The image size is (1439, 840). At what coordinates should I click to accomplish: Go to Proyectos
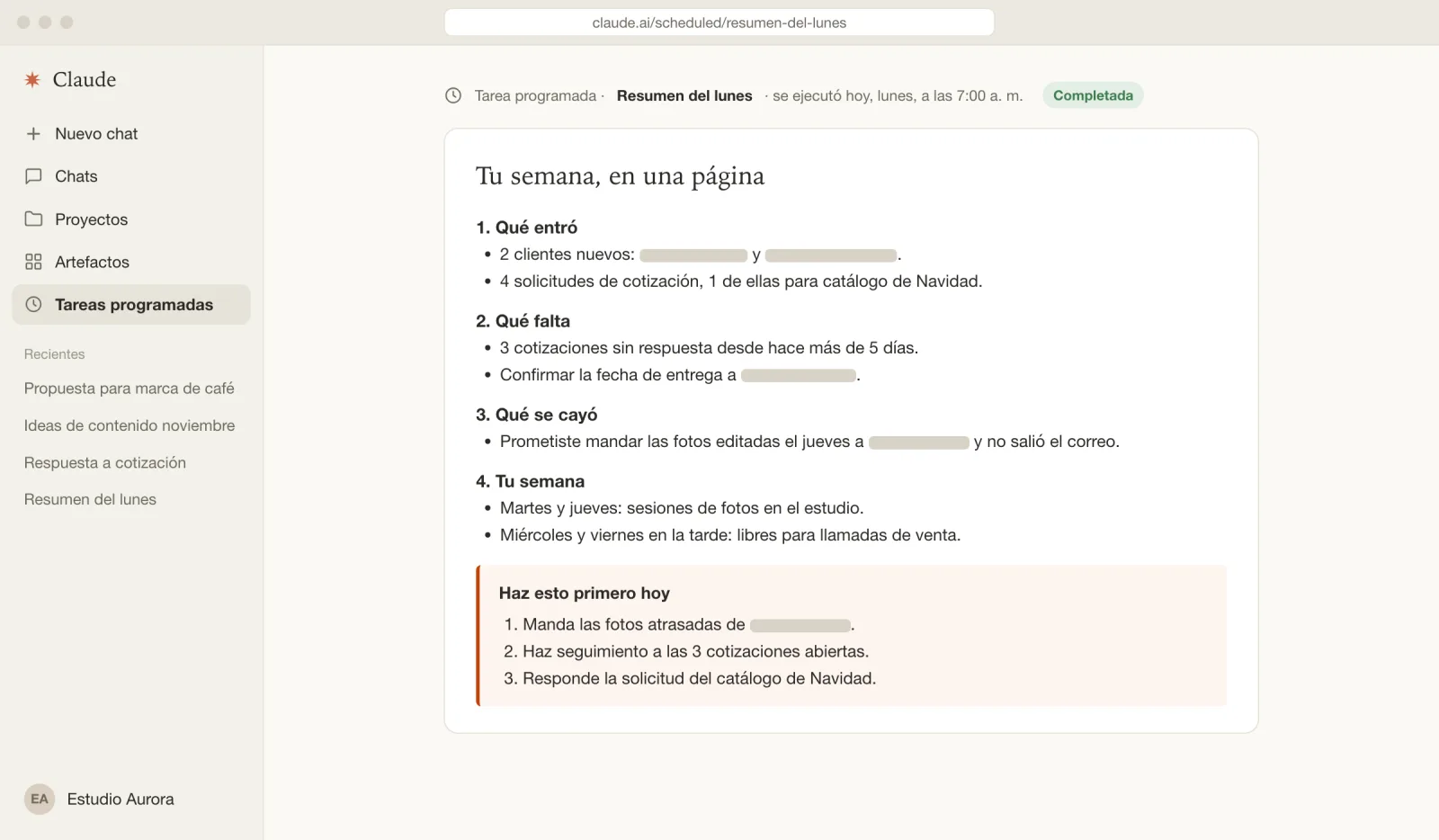click(x=131, y=219)
